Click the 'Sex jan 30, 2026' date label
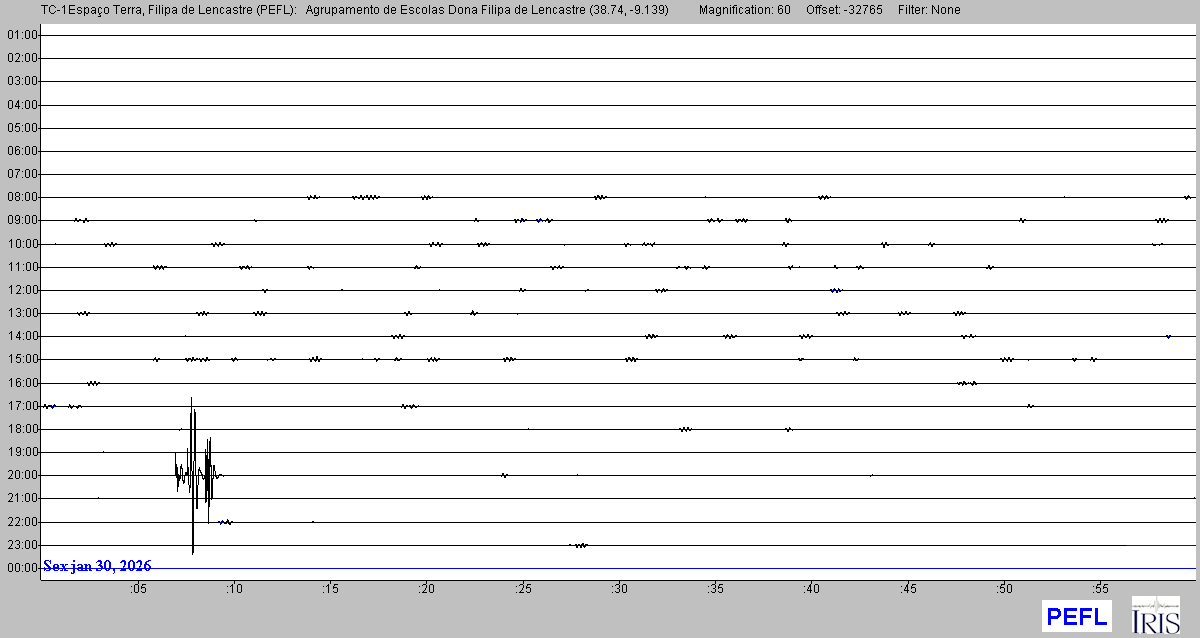 coord(97,566)
